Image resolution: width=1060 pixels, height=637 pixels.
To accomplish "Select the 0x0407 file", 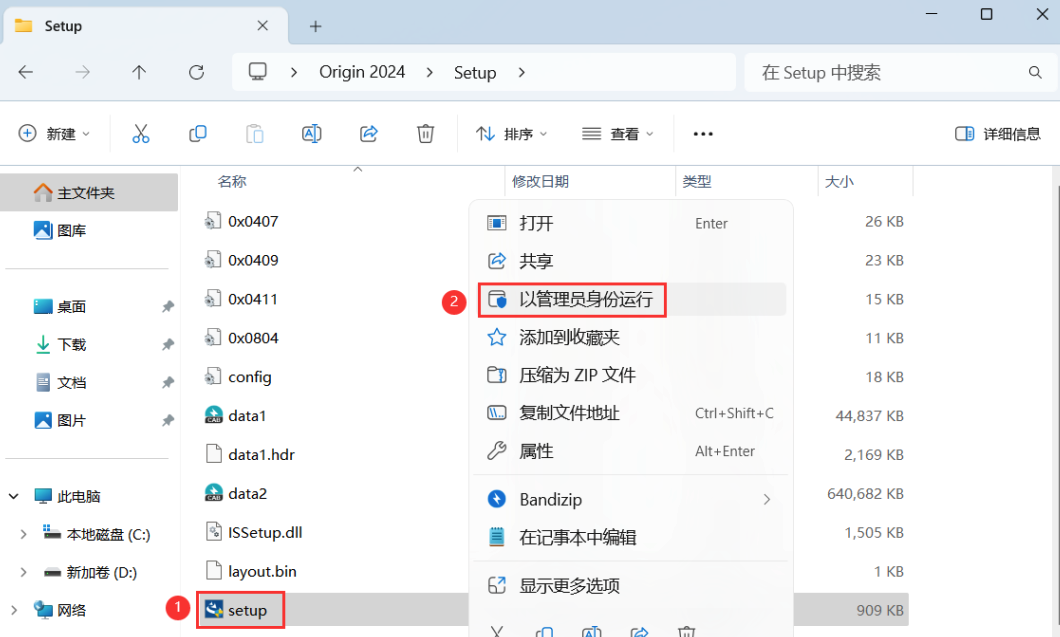I will pos(241,221).
